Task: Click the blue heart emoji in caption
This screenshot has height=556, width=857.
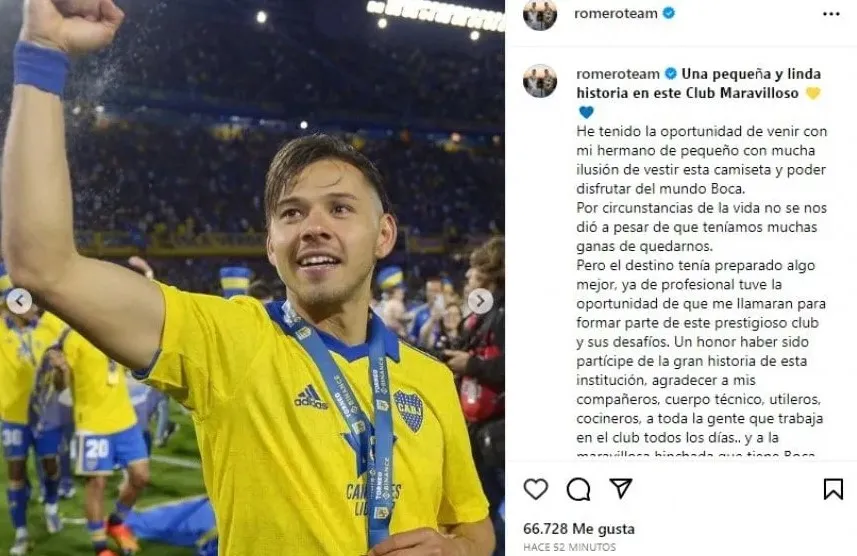Action: 586,112
